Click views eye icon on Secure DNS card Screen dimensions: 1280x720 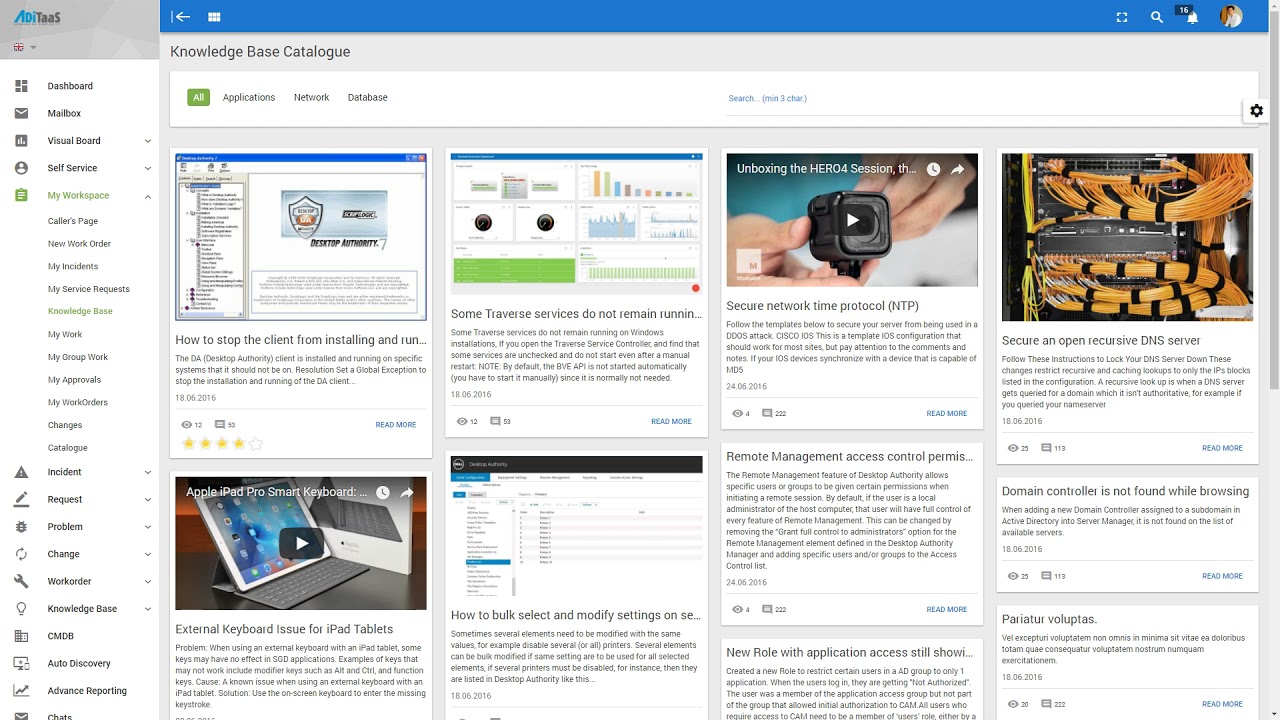[x=1012, y=448]
